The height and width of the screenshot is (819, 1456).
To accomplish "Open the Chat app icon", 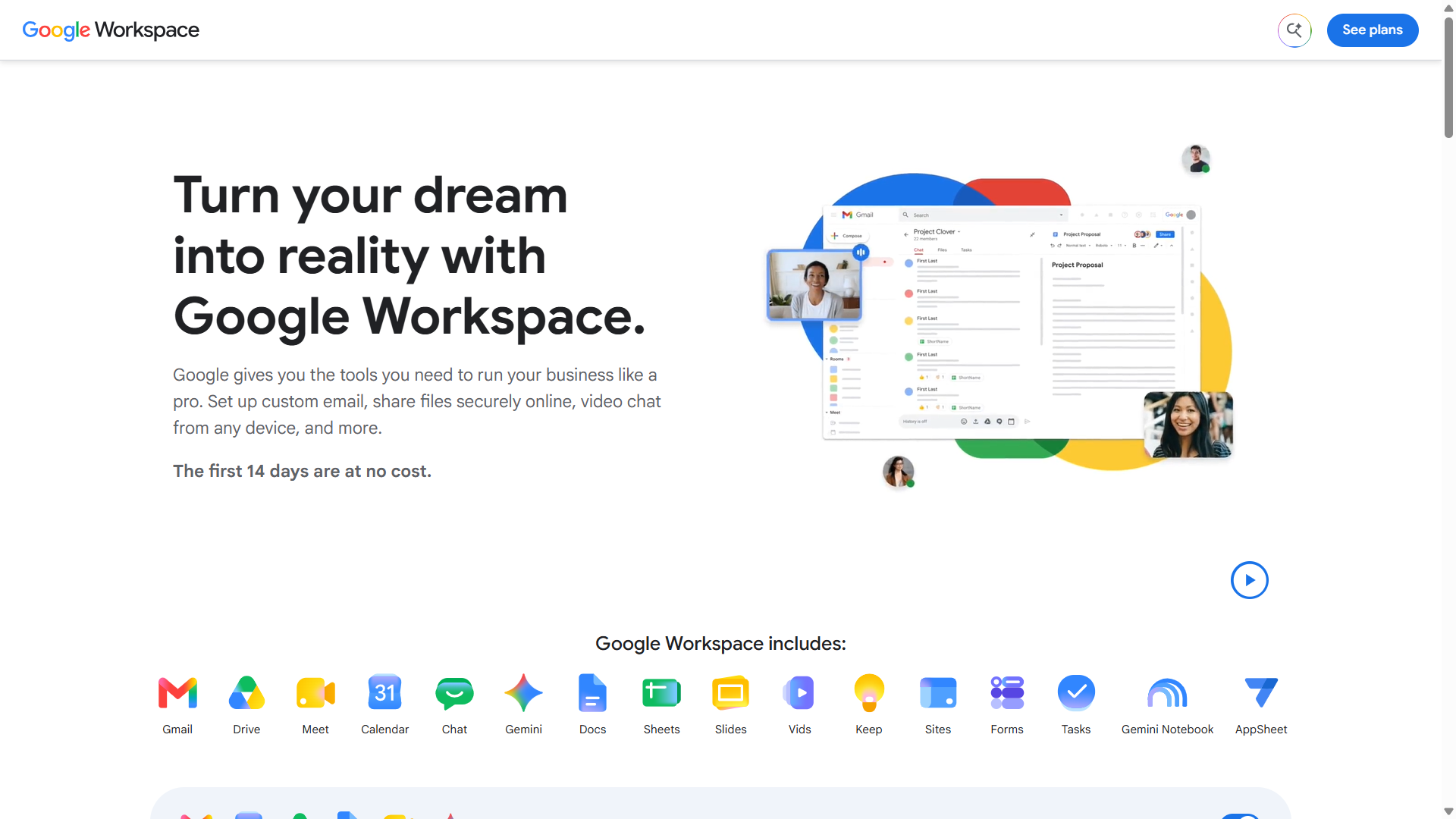I will point(454,693).
